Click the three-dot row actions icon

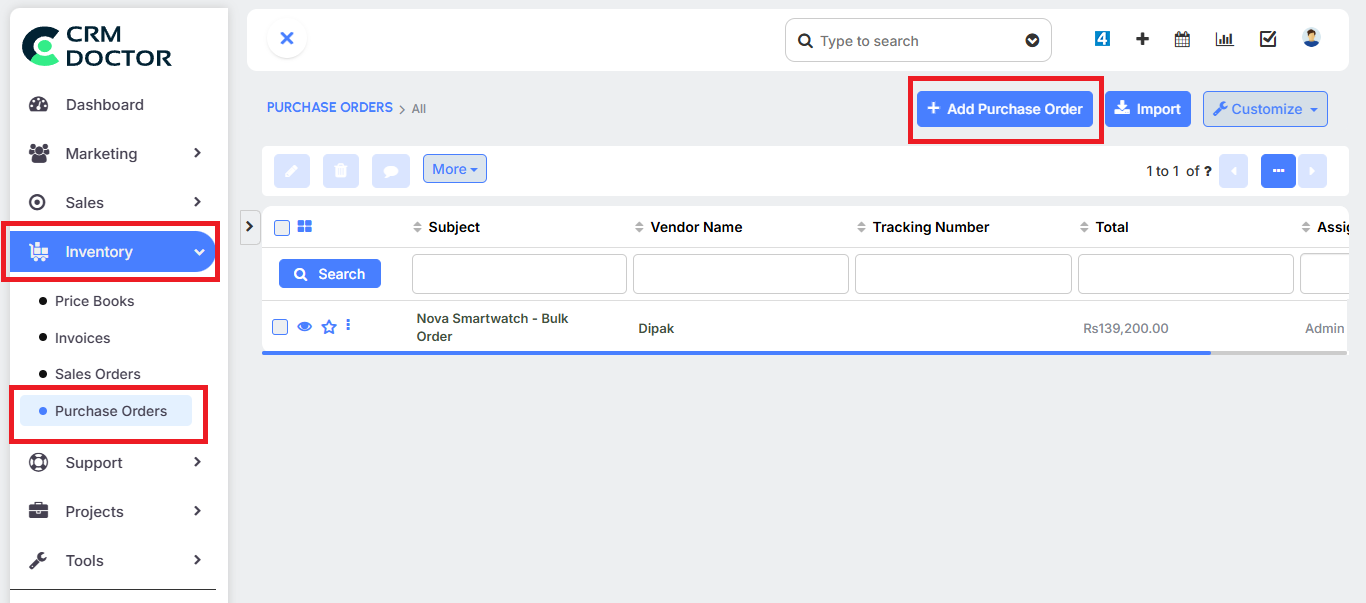[348, 325]
